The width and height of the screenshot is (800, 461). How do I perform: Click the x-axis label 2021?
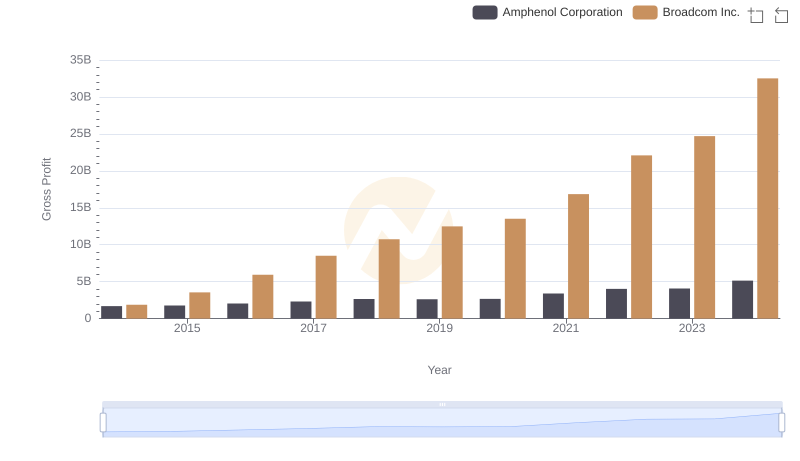(566, 328)
